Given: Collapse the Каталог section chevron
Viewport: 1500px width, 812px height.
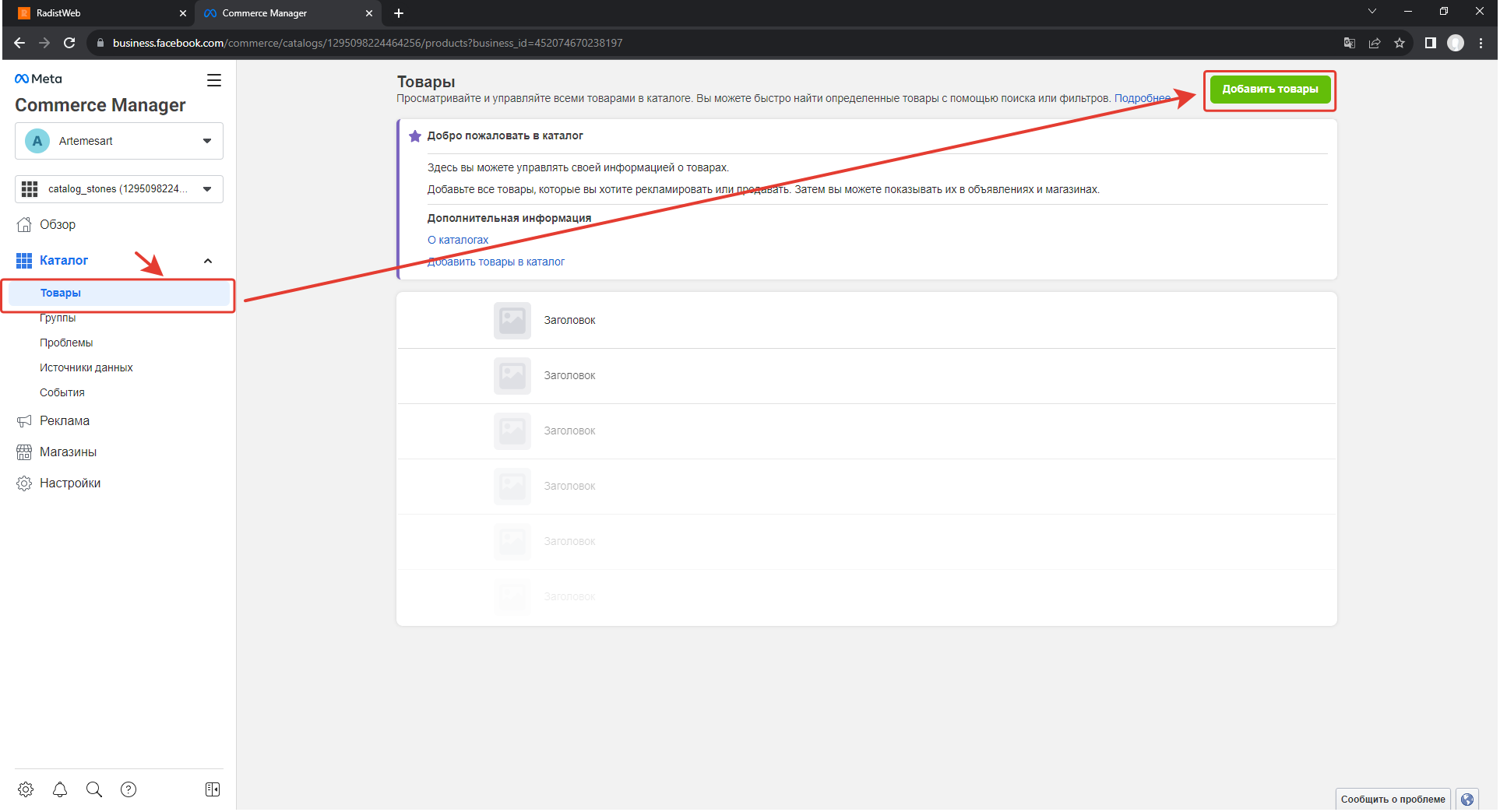Looking at the screenshot, I should pos(208,261).
